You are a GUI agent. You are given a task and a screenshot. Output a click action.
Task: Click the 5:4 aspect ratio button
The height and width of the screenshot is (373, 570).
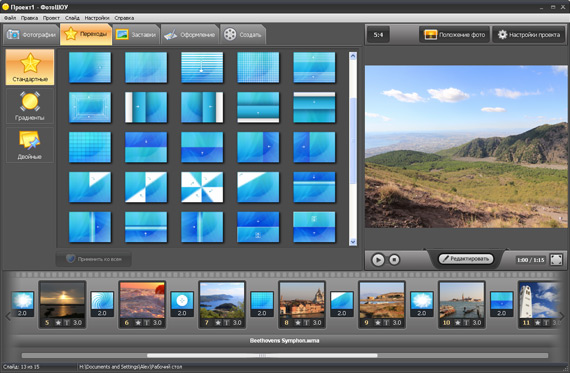click(x=378, y=35)
